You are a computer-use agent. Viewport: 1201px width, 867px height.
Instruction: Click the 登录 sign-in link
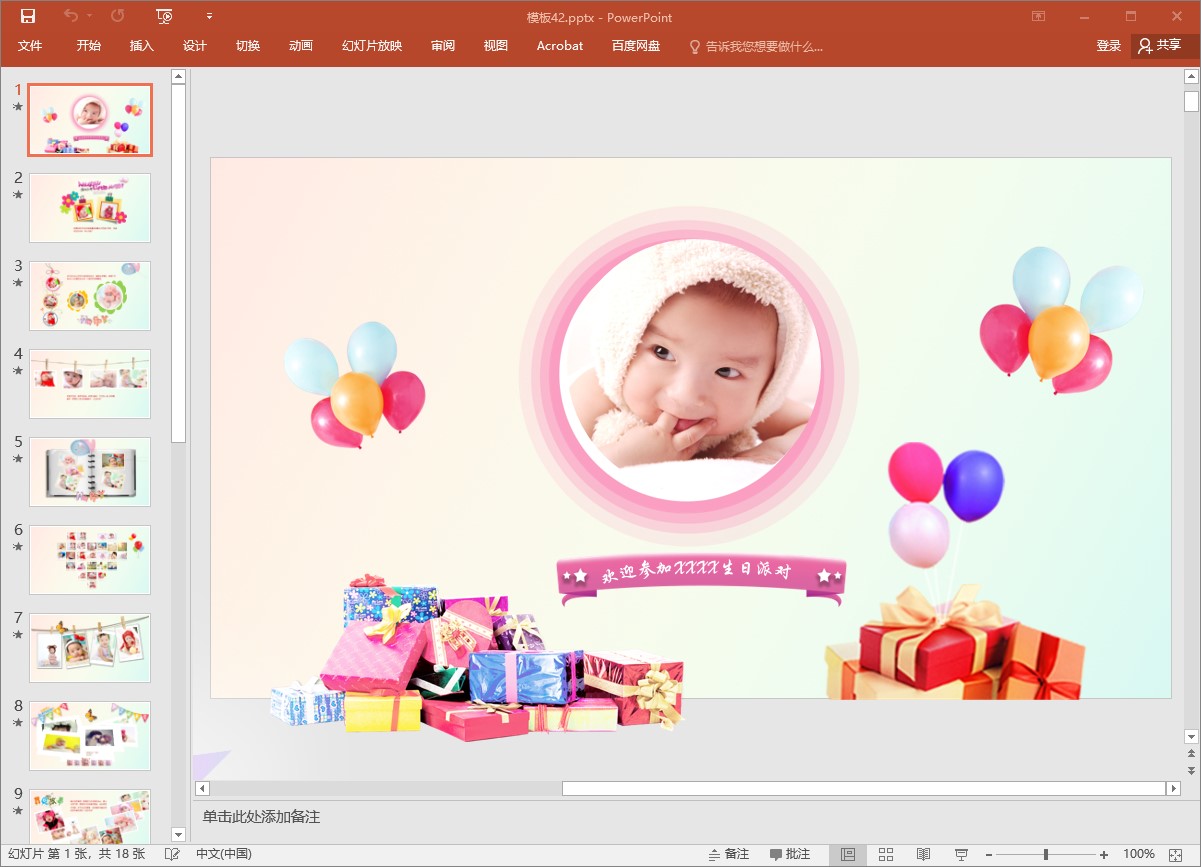click(1108, 46)
